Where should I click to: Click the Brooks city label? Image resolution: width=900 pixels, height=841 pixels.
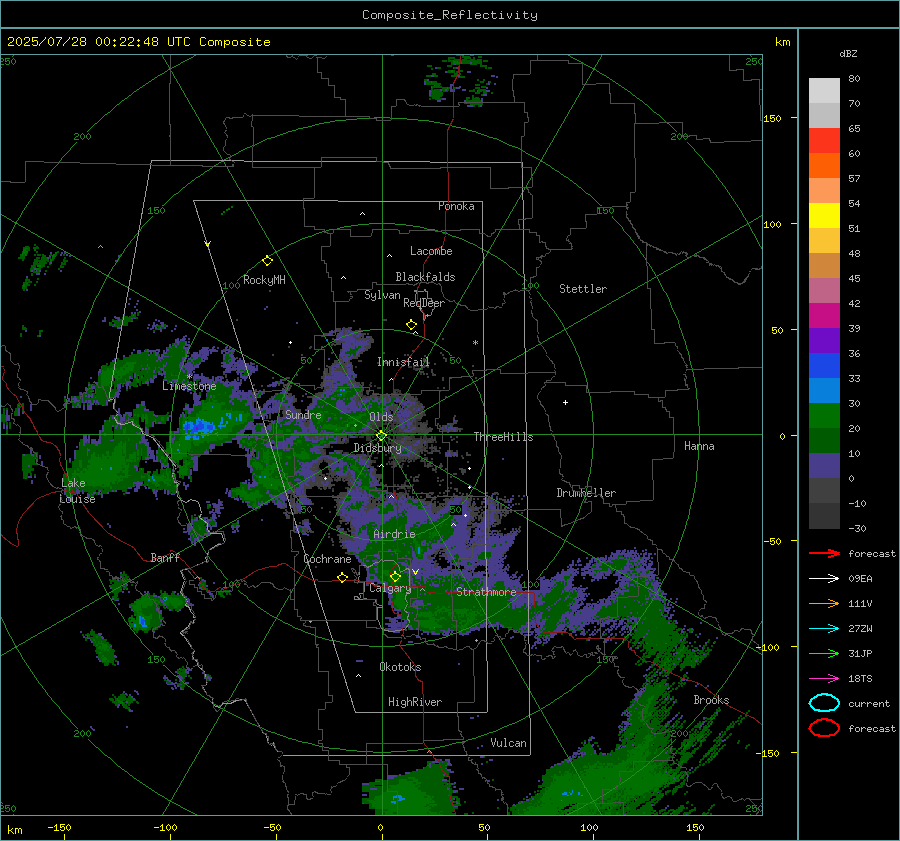(x=711, y=700)
